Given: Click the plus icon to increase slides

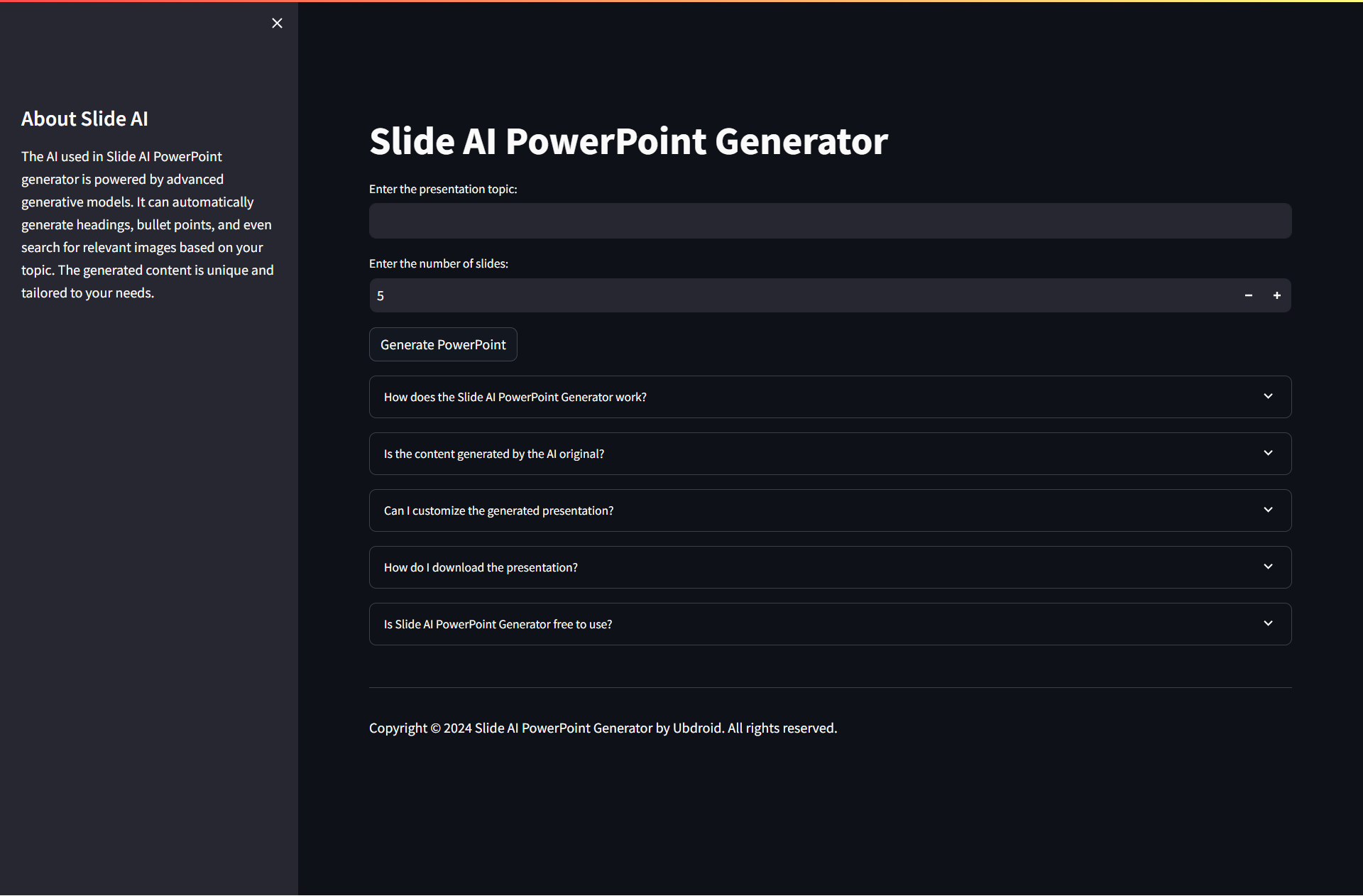Looking at the screenshot, I should (x=1276, y=295).
